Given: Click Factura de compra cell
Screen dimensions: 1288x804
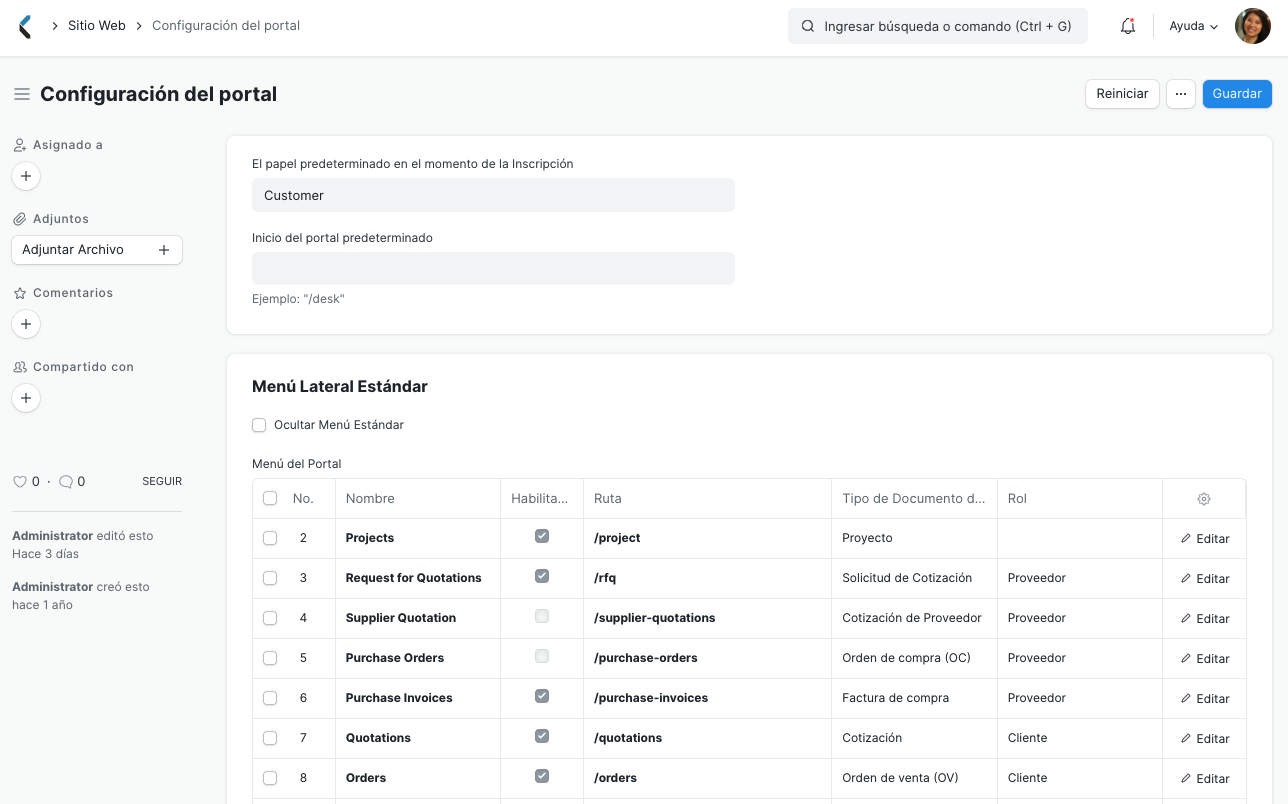Looking at the screenshot, I should click(914, 698).
